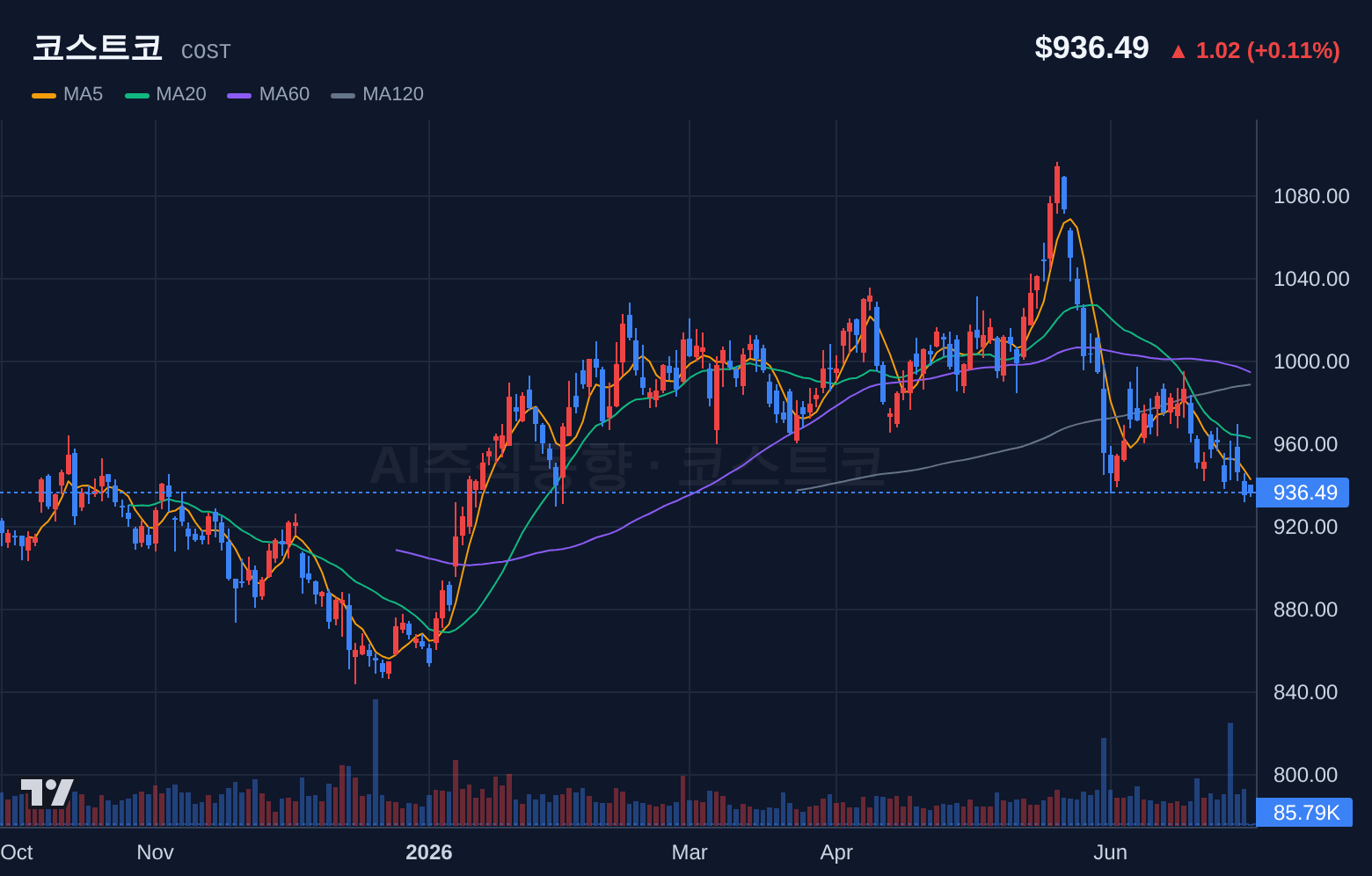Toggle the MA5 legend entry
Viewport: 1372px width, 876px height.
coord(68,94)
